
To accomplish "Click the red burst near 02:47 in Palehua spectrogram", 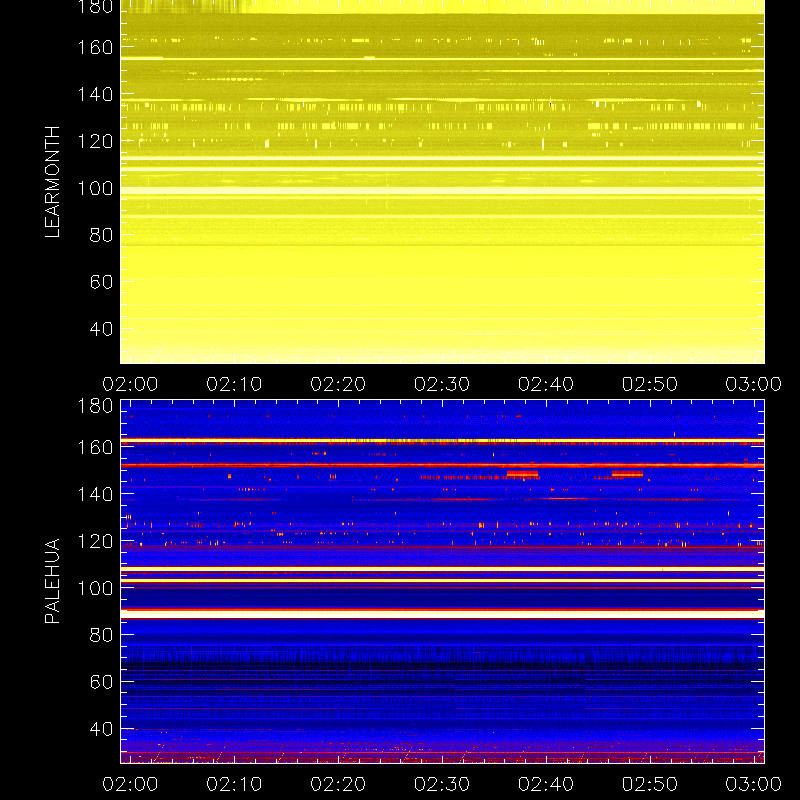I will pos(627,474).
